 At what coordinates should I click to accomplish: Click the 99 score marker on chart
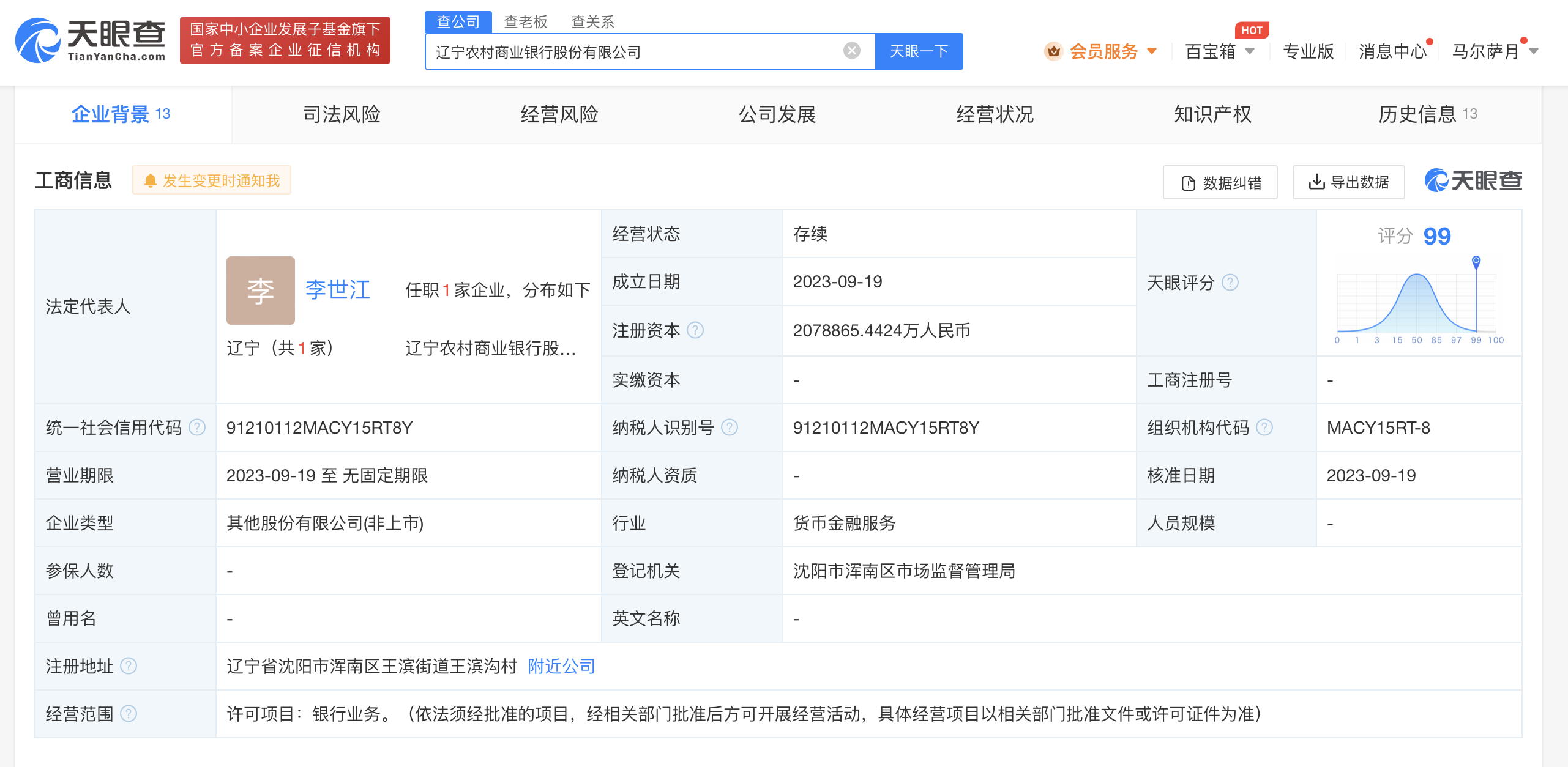(1476, 263)
